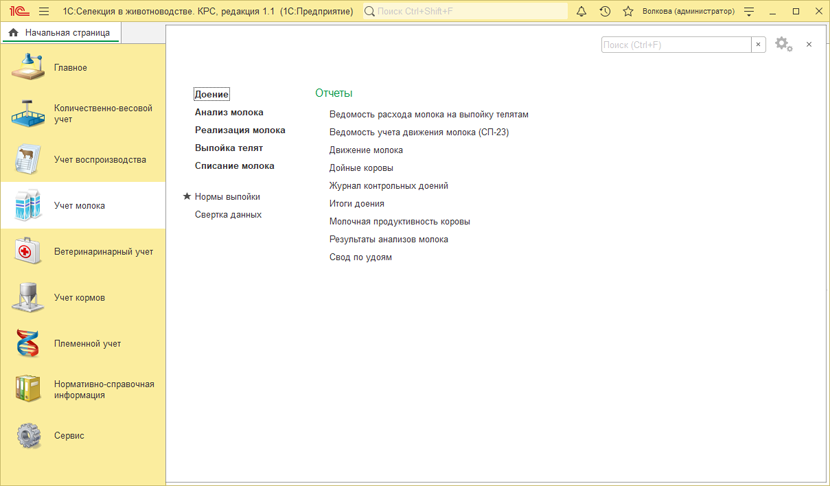Screen dimensions: 830x486
Task: Open the Движение молока report
Action: pos(366,150)
